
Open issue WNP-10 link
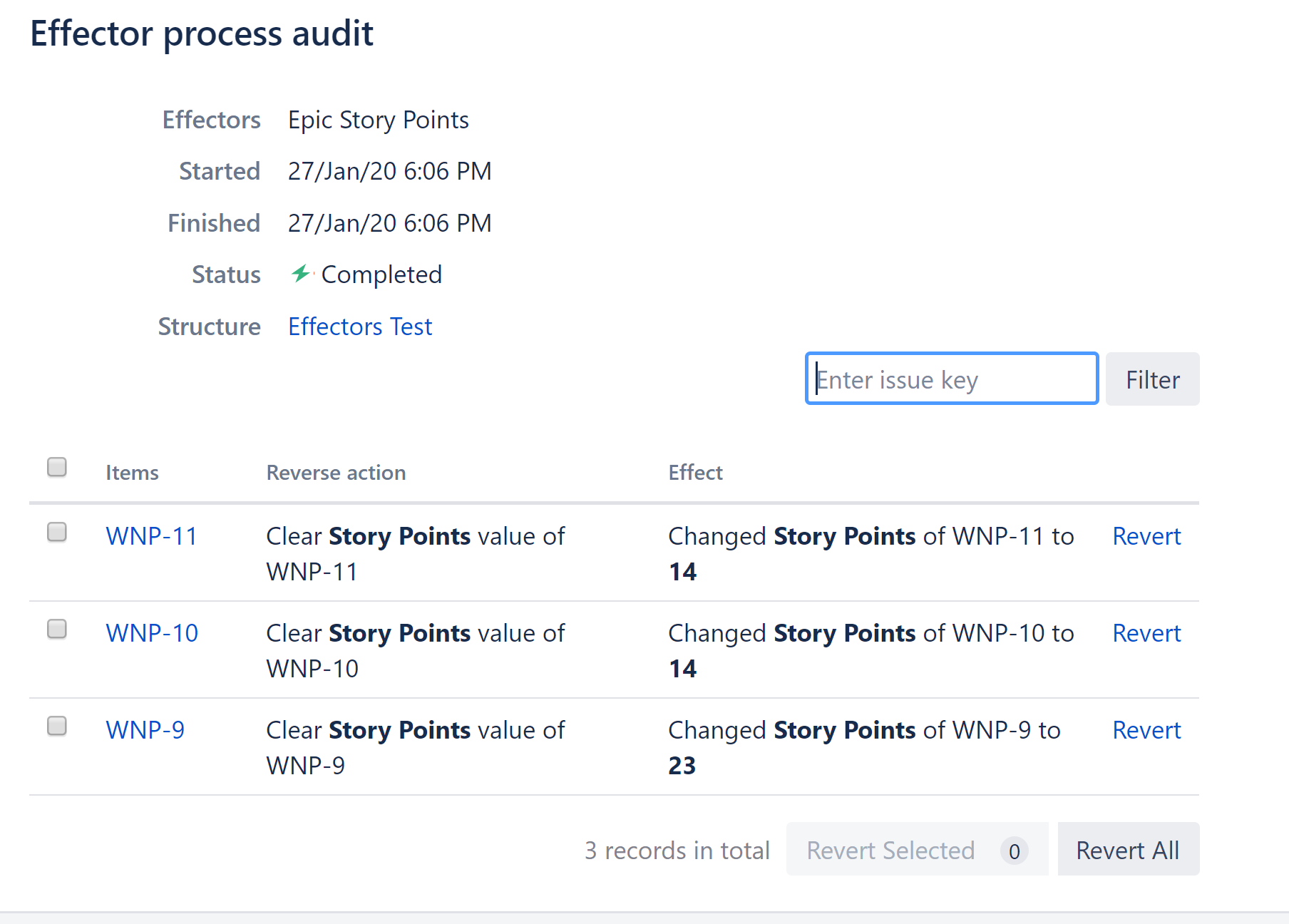(x=152, y=633)
